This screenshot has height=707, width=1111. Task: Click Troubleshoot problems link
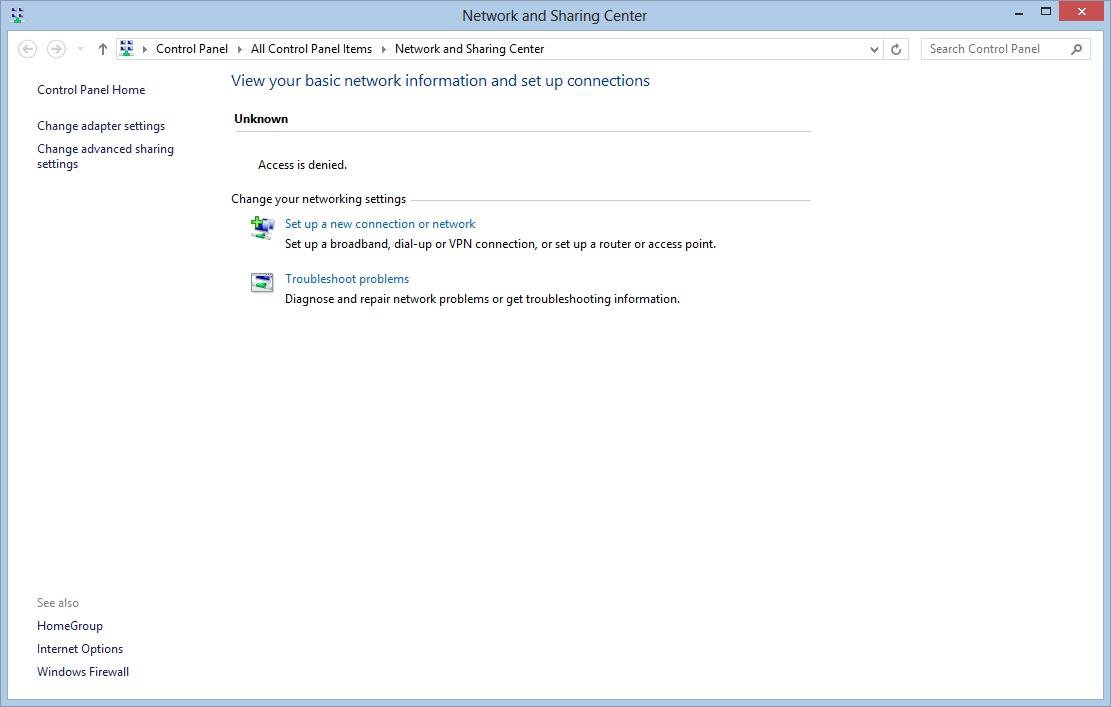coord(346,279)
